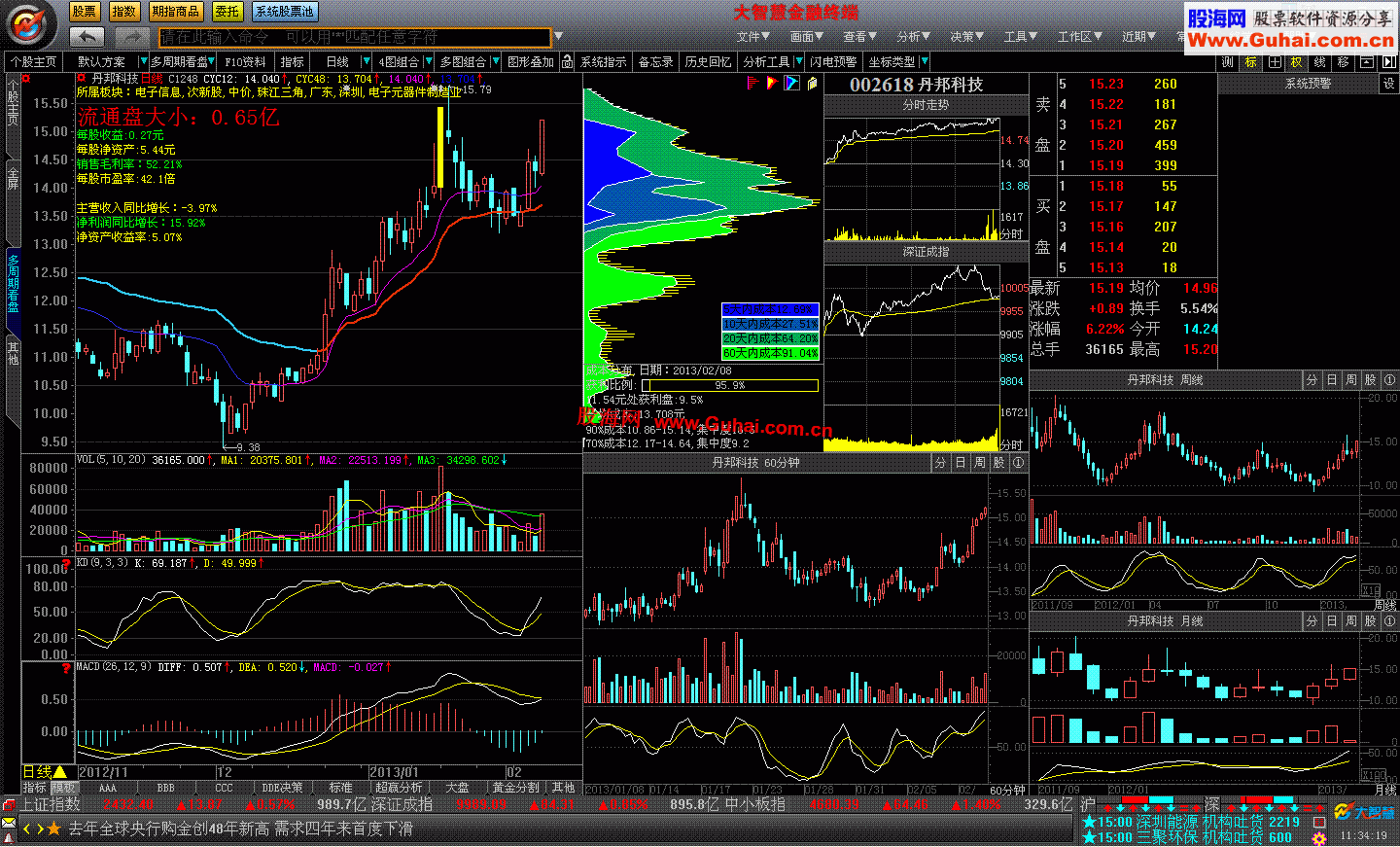
Task: Toggle 分 period in the 60分钟 panel
Action: [x=940, y=463]
